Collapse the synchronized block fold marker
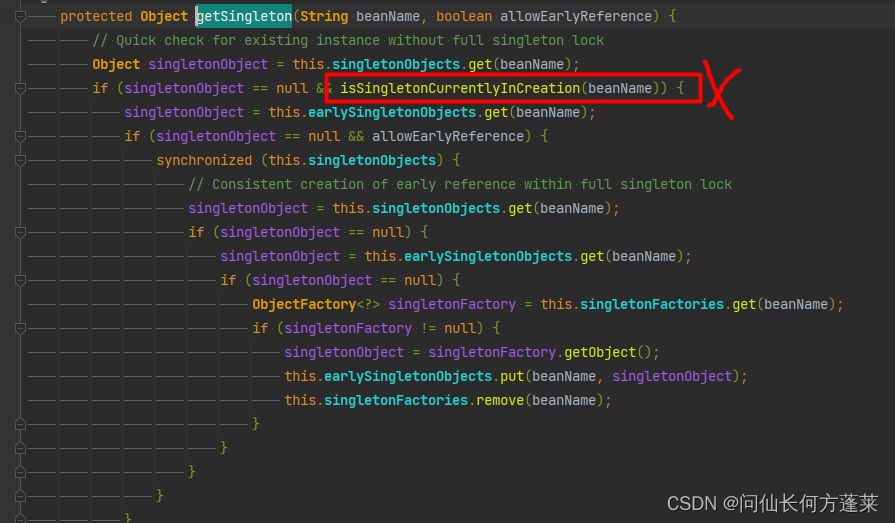This screenshot has width=895, height=523. tap(20, 160)
